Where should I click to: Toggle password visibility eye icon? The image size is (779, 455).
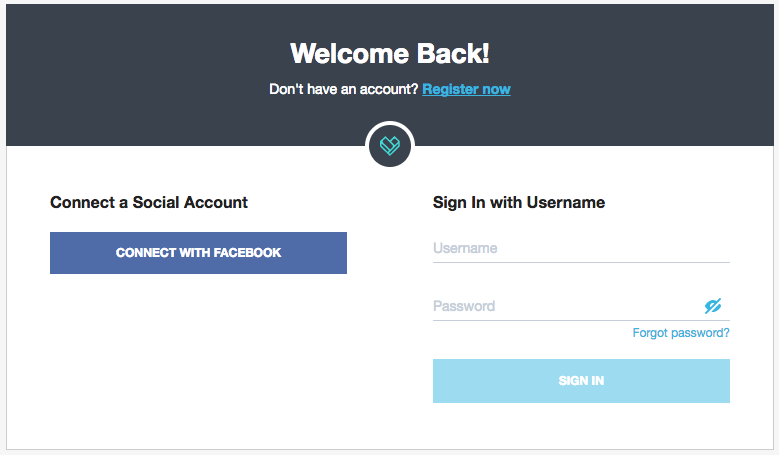tap(712, 306)
